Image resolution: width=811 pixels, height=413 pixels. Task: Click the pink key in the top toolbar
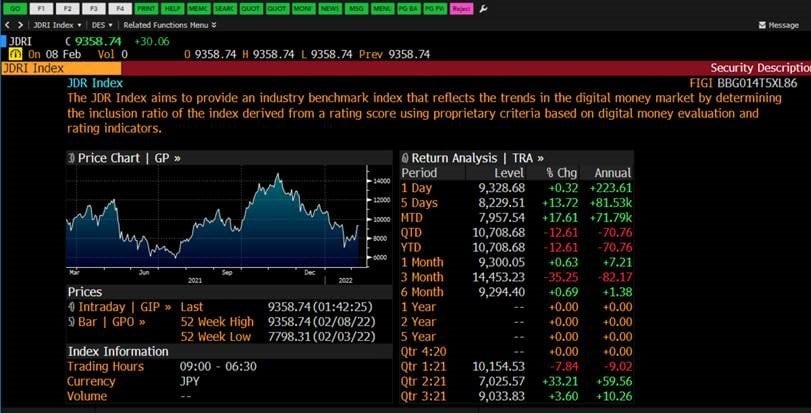tap(462, 9)
